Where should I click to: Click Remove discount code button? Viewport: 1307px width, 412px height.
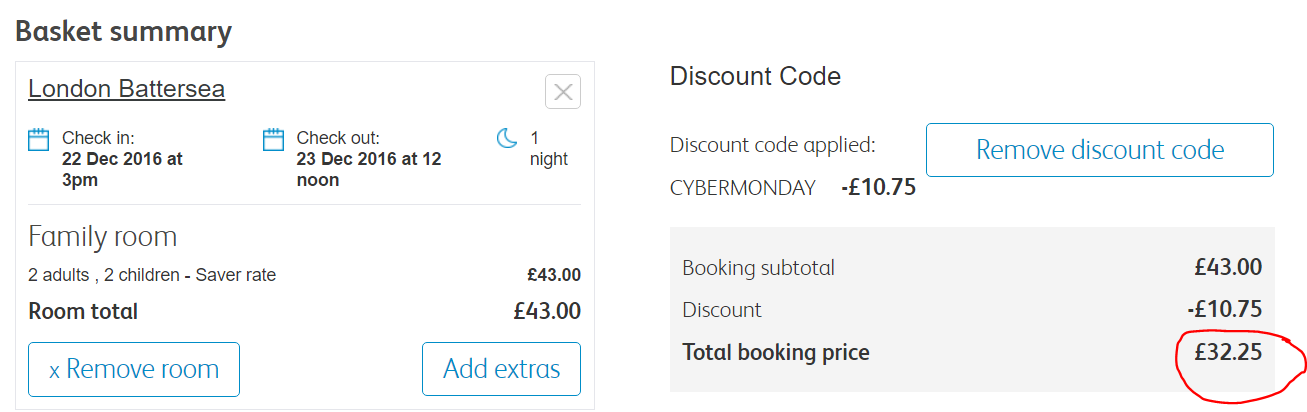pos(1100,150)
